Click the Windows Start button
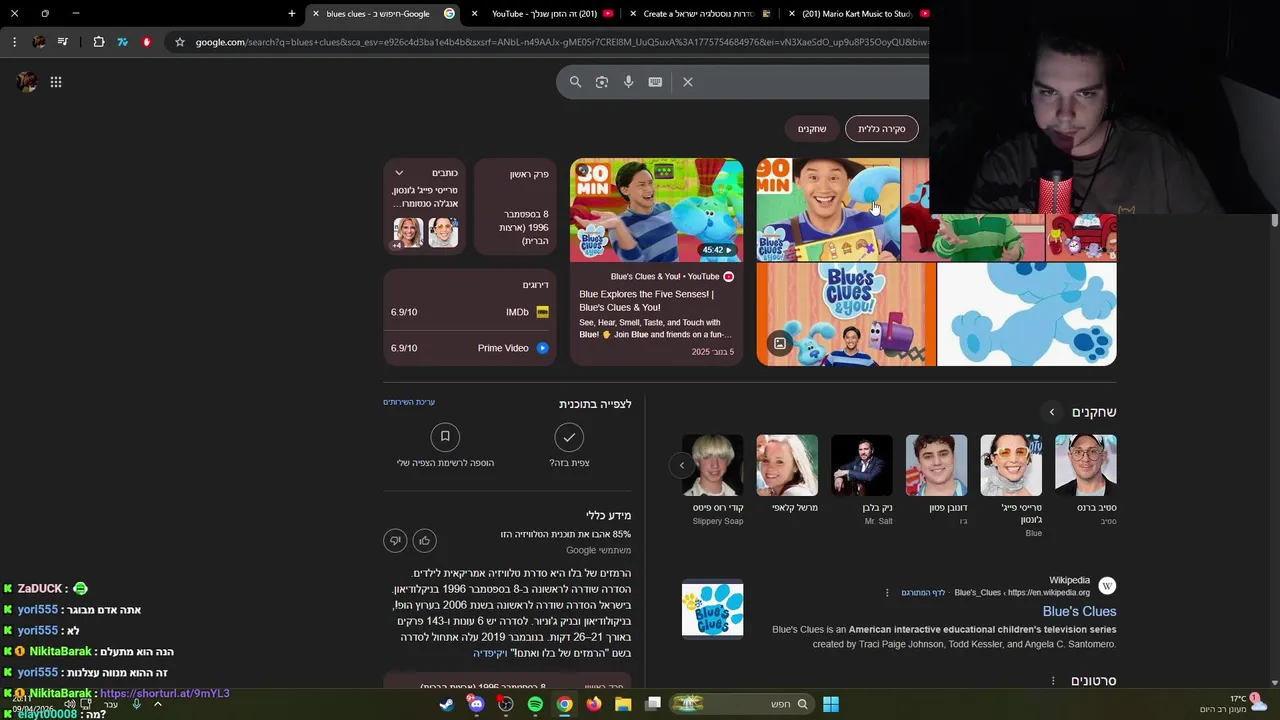The width and height of the screenshot is (1280, 720). [x=831, y=704]
